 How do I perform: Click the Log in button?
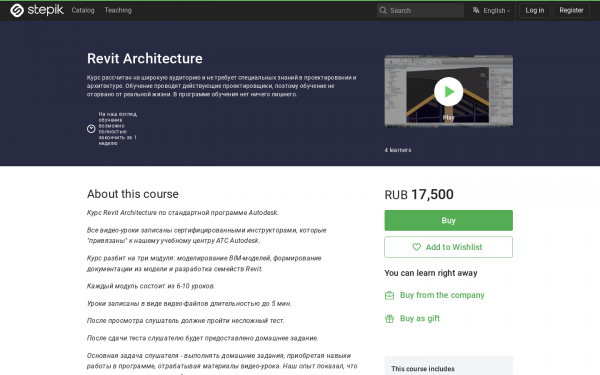535,10
